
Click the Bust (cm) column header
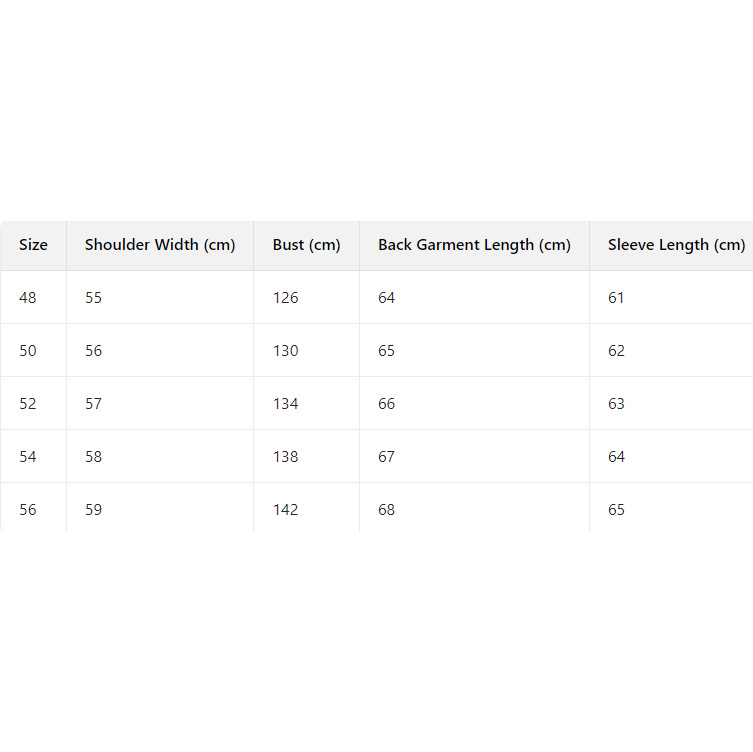pyautogui.click(x=306, y=245)
